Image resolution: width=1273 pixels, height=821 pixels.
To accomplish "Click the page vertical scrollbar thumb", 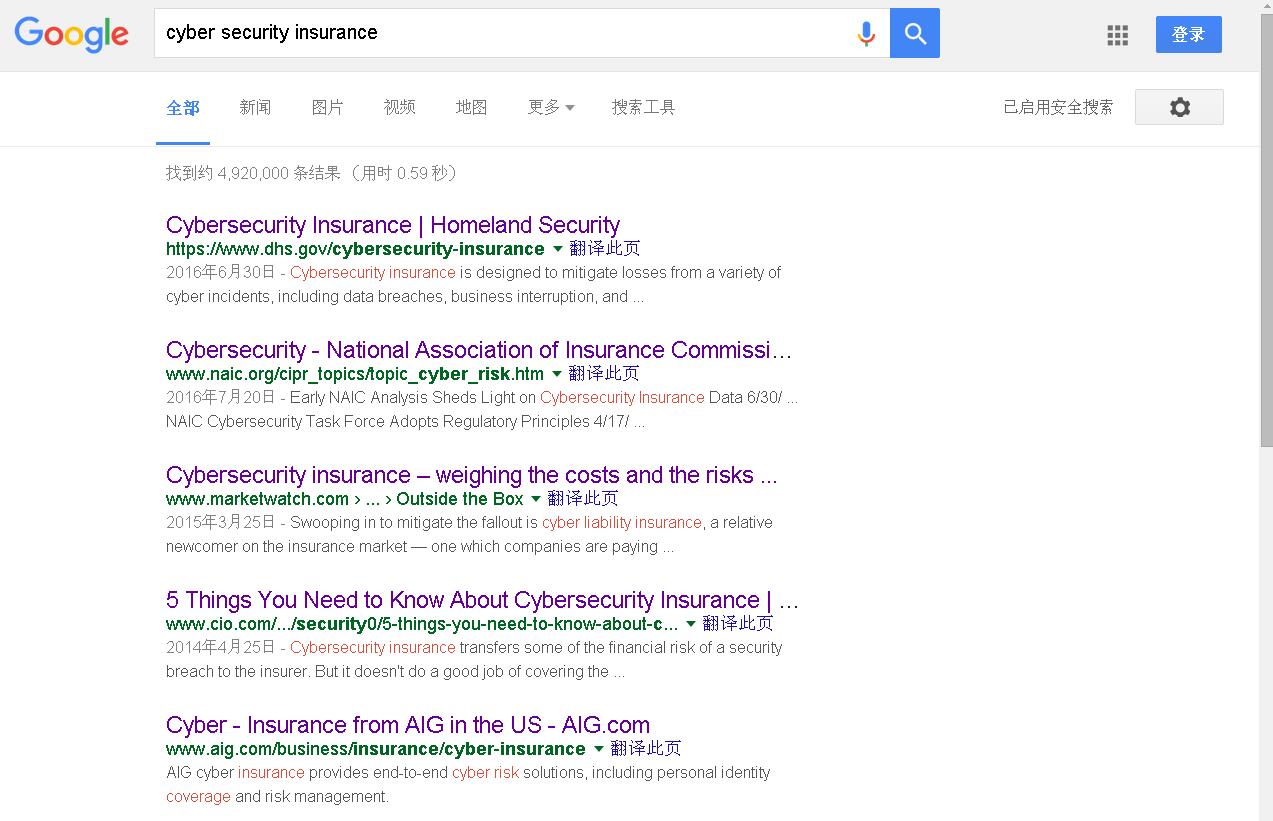I will coord(1266,230).
